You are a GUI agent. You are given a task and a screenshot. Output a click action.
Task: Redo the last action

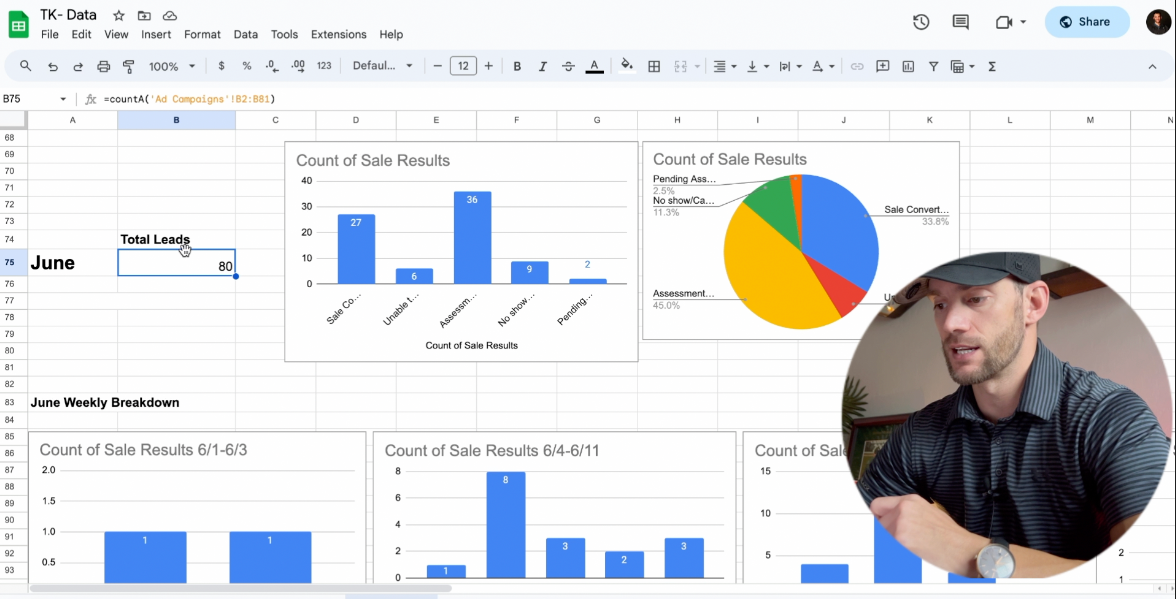[78, 66]
